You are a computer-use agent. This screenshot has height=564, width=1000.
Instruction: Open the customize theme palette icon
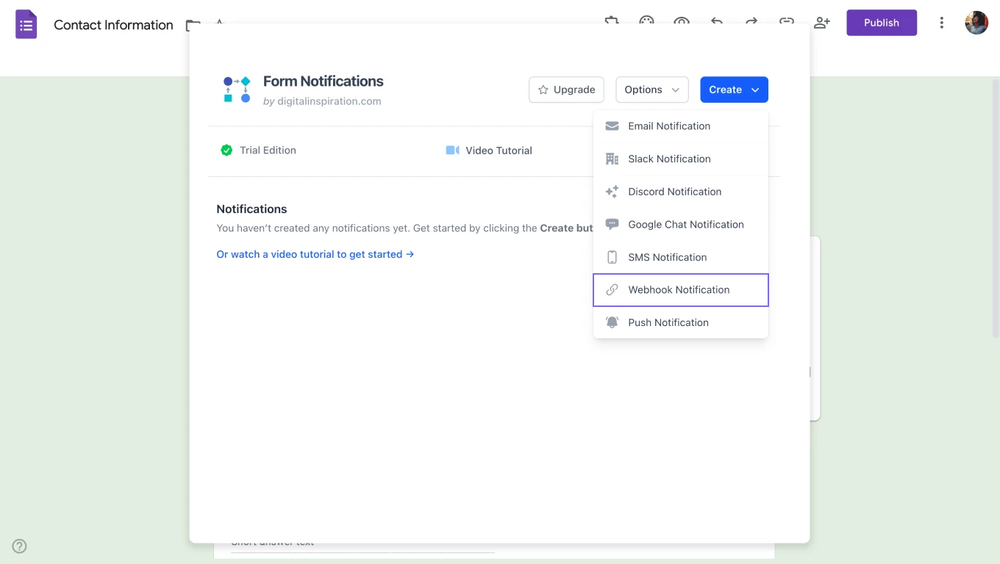click(x=647, y=21)
